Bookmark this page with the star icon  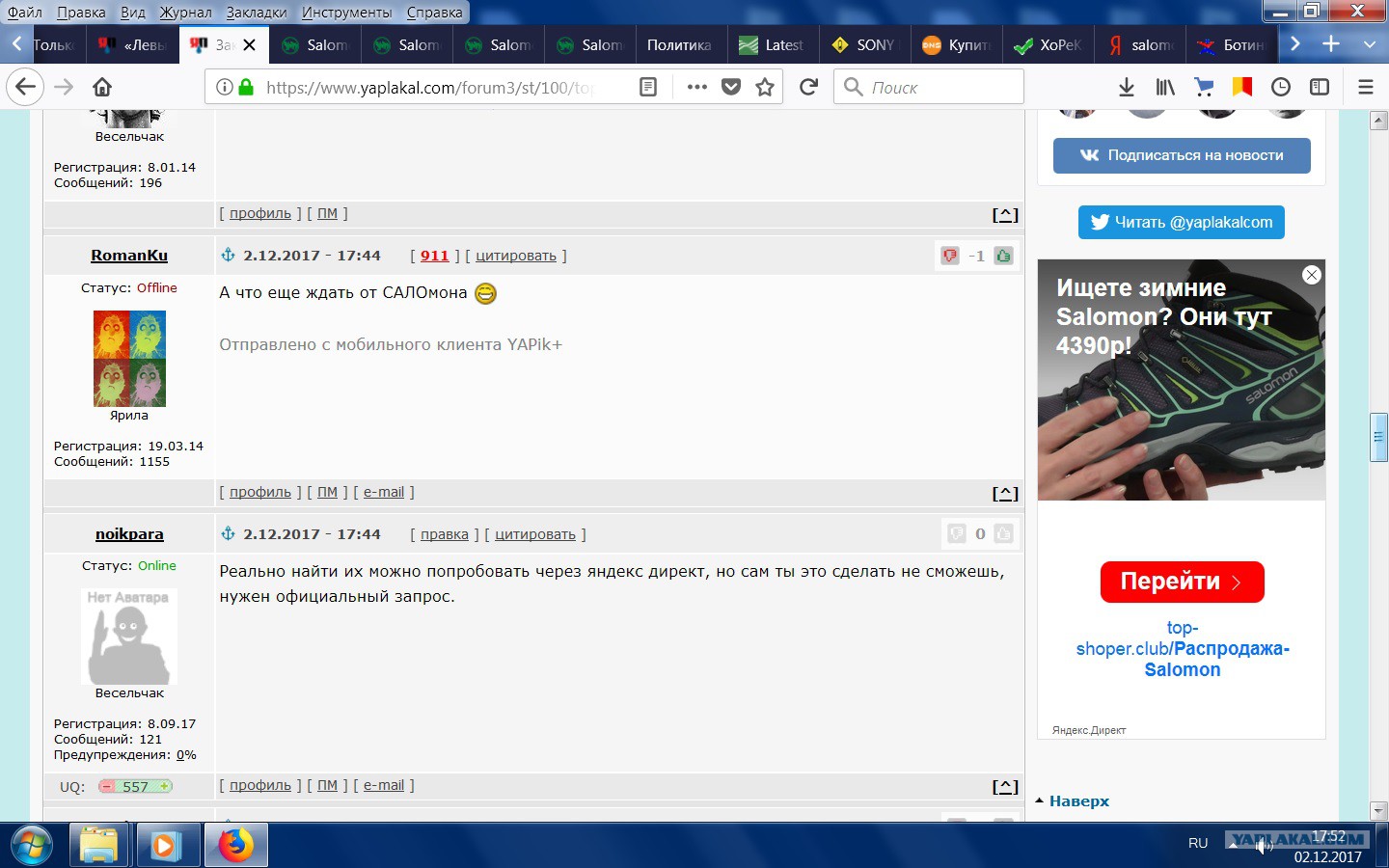765,87
